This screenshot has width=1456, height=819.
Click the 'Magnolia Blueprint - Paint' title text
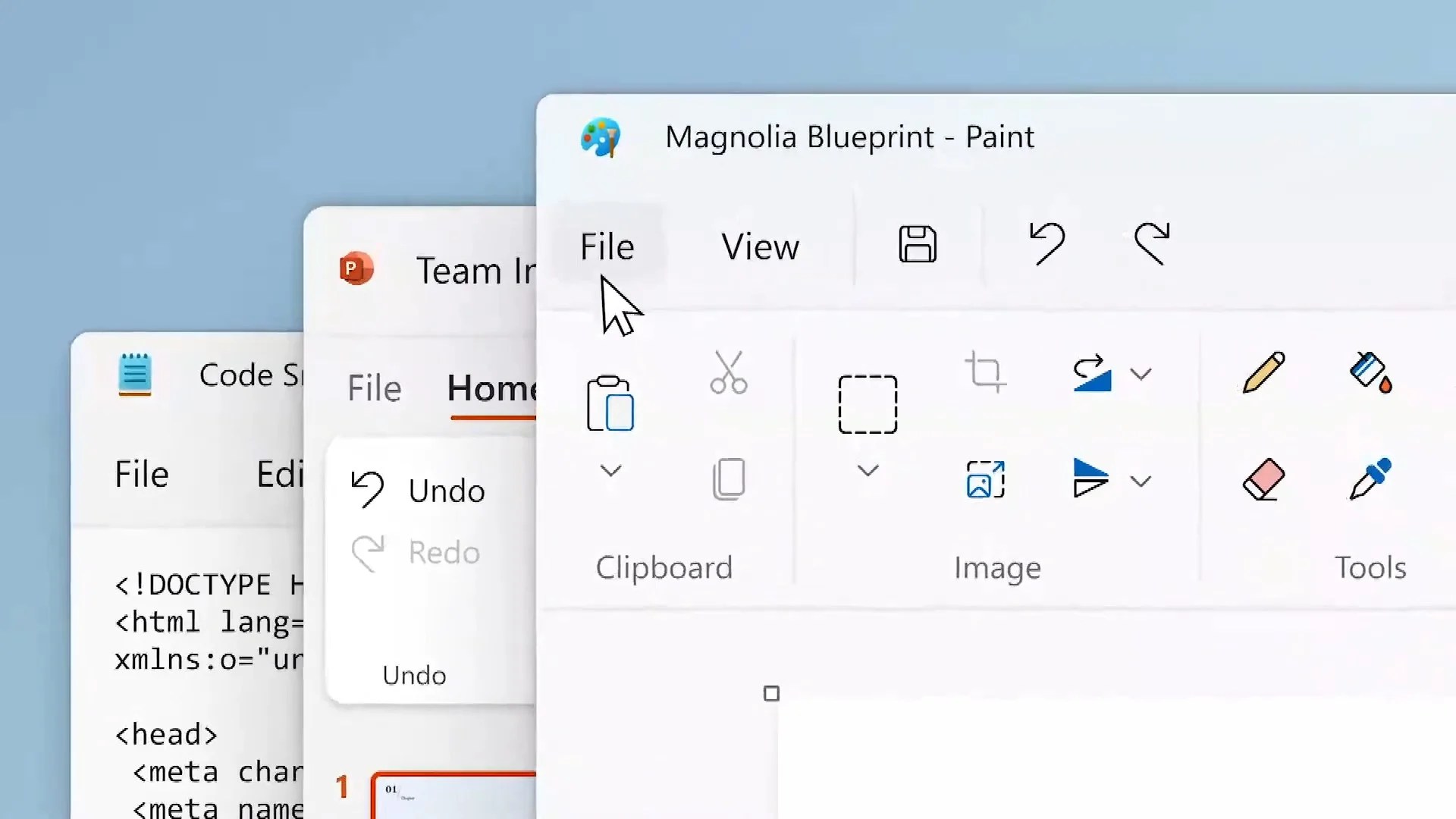click(849, 137)
